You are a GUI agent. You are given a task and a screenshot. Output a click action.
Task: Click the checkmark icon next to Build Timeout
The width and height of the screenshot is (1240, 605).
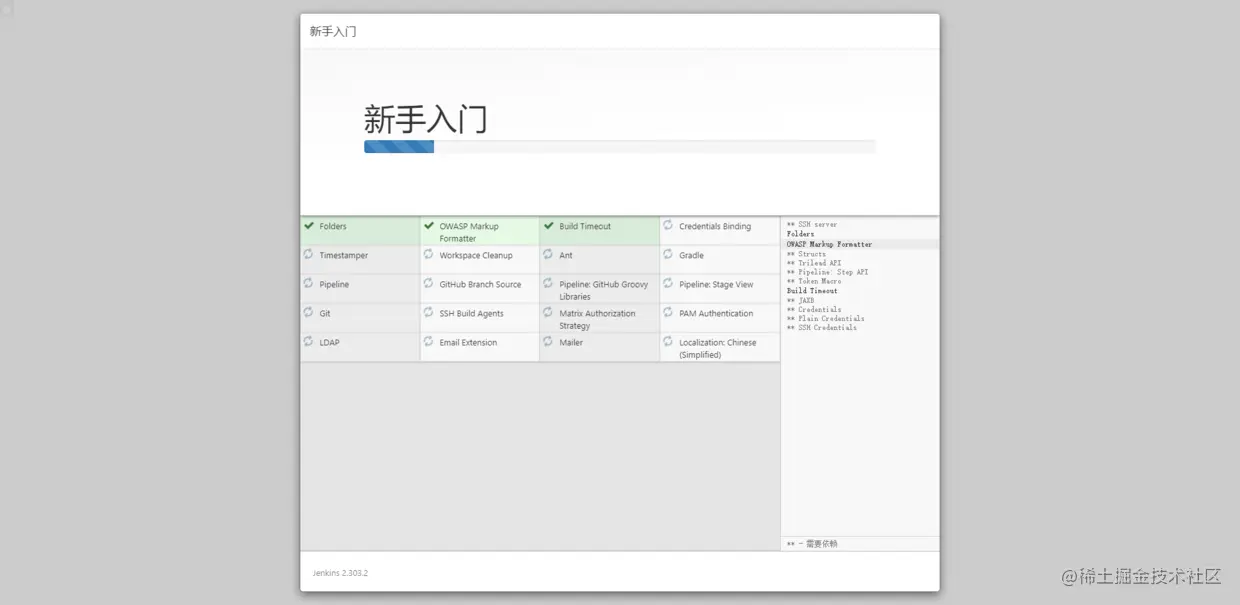(x=549, y=226)
